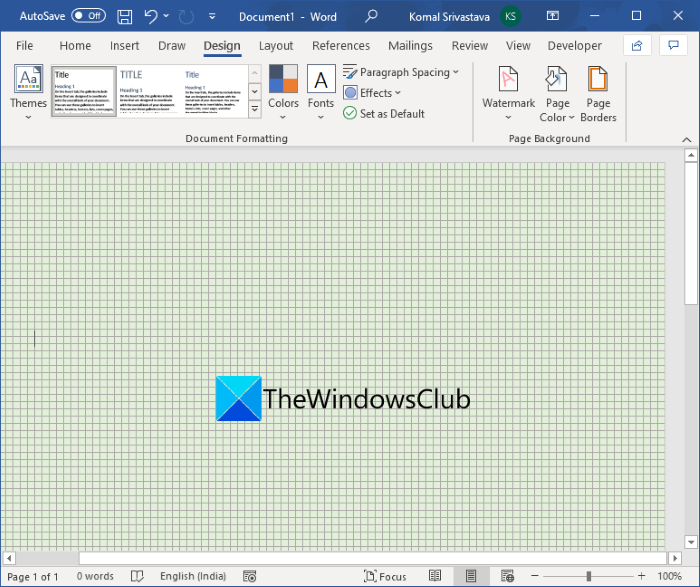Toggle the AutoSave switch

[x=88, y=16]
